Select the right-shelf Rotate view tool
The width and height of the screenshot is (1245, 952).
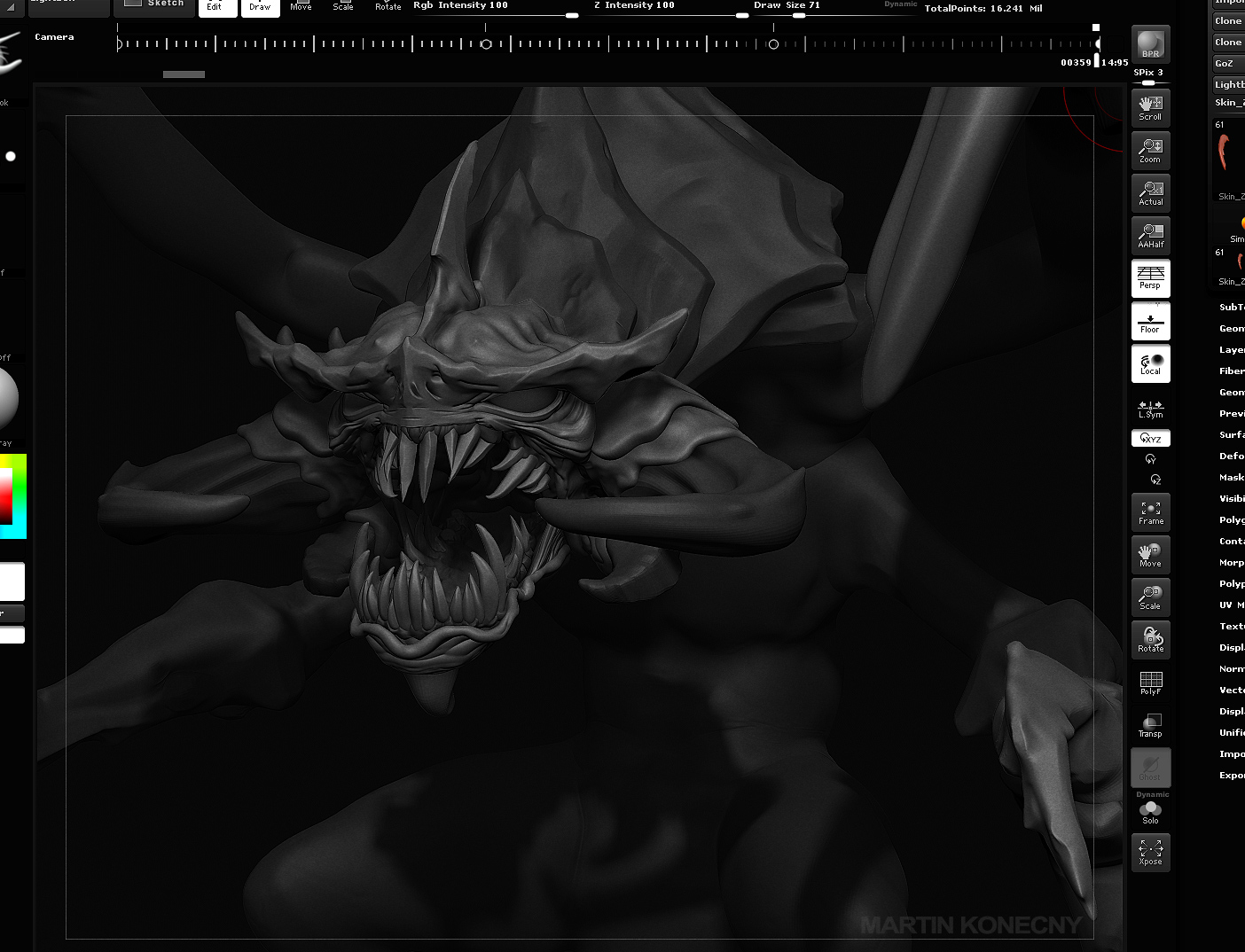point(1150,640)
